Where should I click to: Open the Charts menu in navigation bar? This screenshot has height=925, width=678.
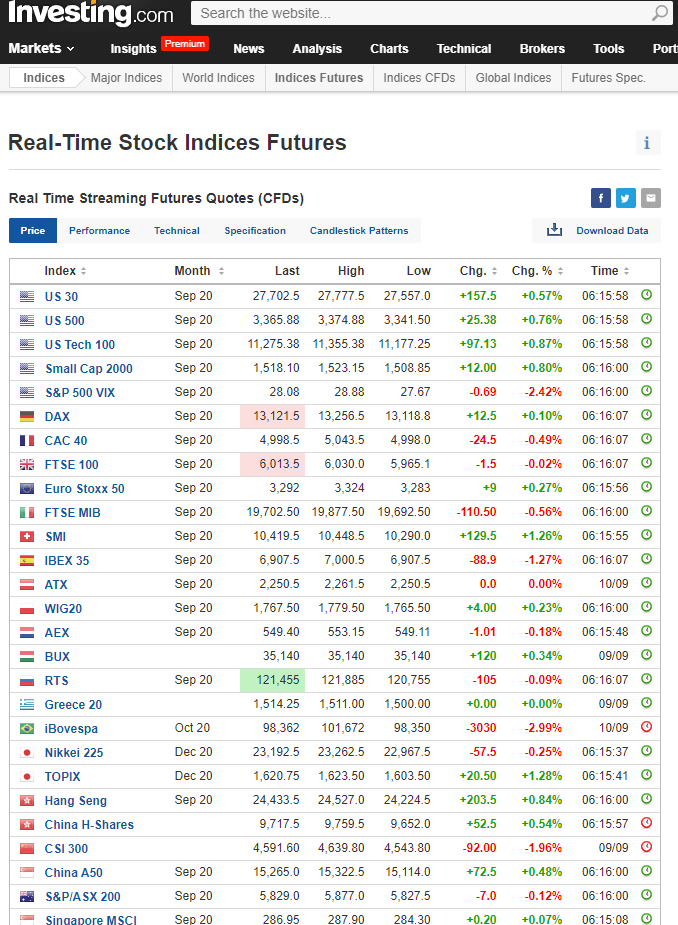click(389, 48)
